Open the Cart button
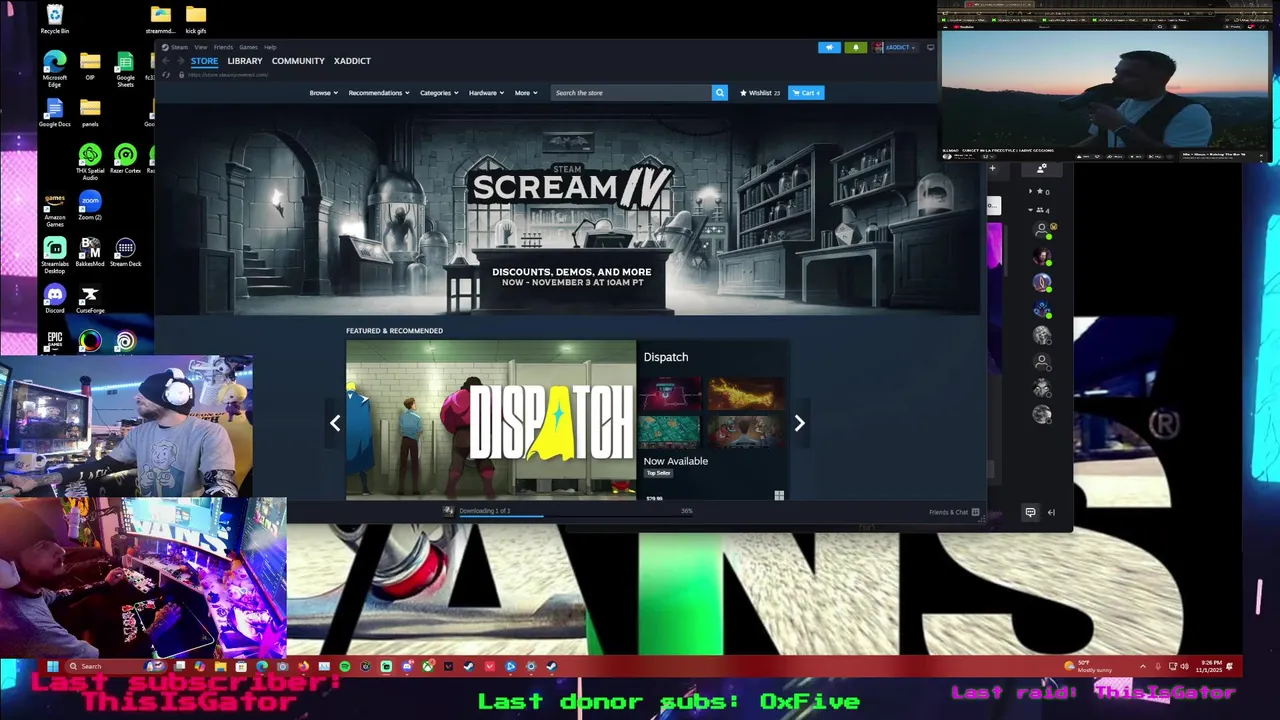Image resolution: width=1280 pixels, height=720 pixels. (x=806, y=93)
